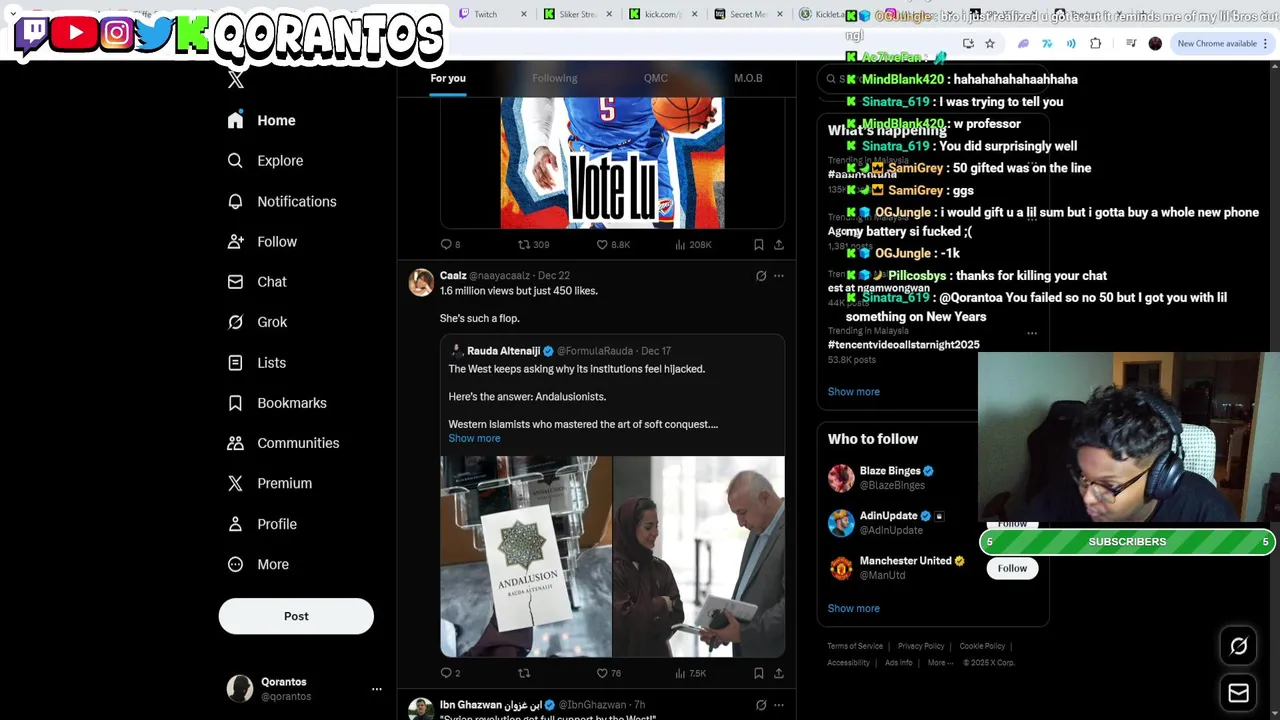Open Communities in the sidebar
This screenshot has width=1280, height=720.
pyautogui.click(x=283, y=442)
